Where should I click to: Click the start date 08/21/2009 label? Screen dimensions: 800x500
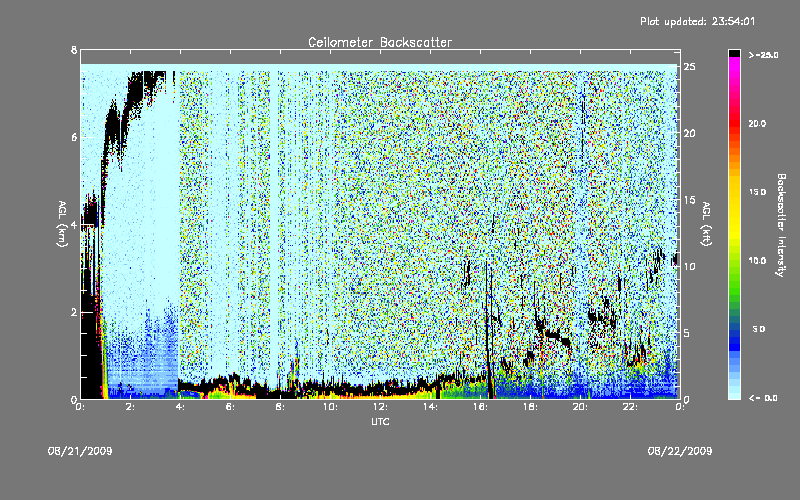tap(80, 451)
